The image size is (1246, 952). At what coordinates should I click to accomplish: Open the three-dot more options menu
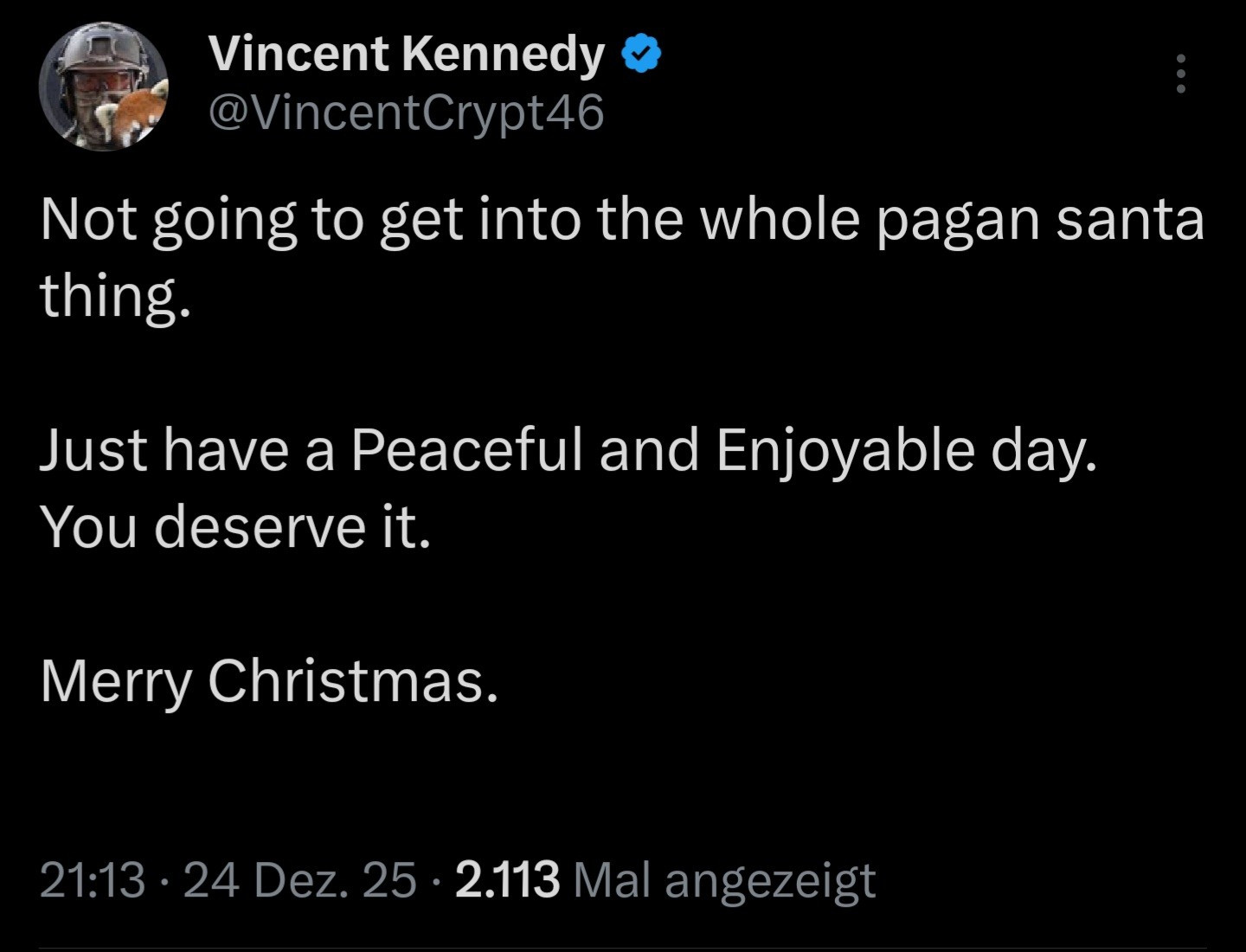tap(1180, 74)
